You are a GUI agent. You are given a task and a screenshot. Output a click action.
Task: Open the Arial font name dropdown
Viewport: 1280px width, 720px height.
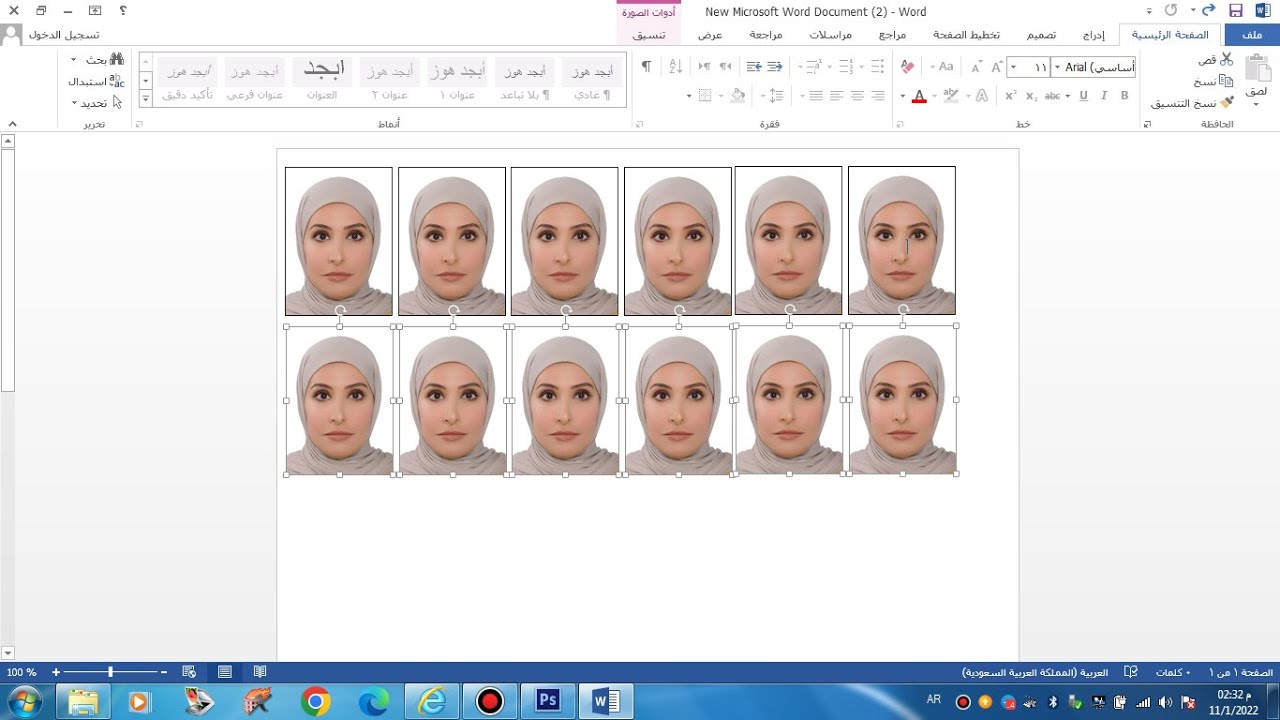(1057, 67)
